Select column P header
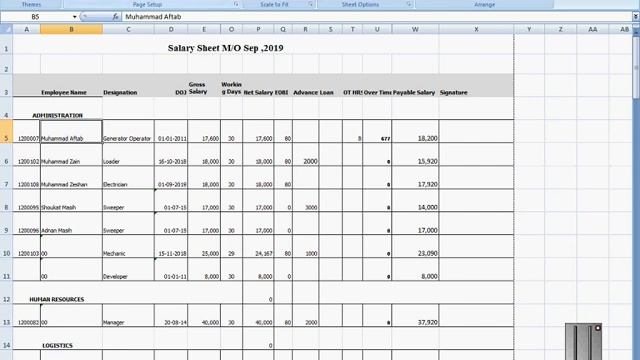This screenshot has height=360, width=640. tap(258, 29)
